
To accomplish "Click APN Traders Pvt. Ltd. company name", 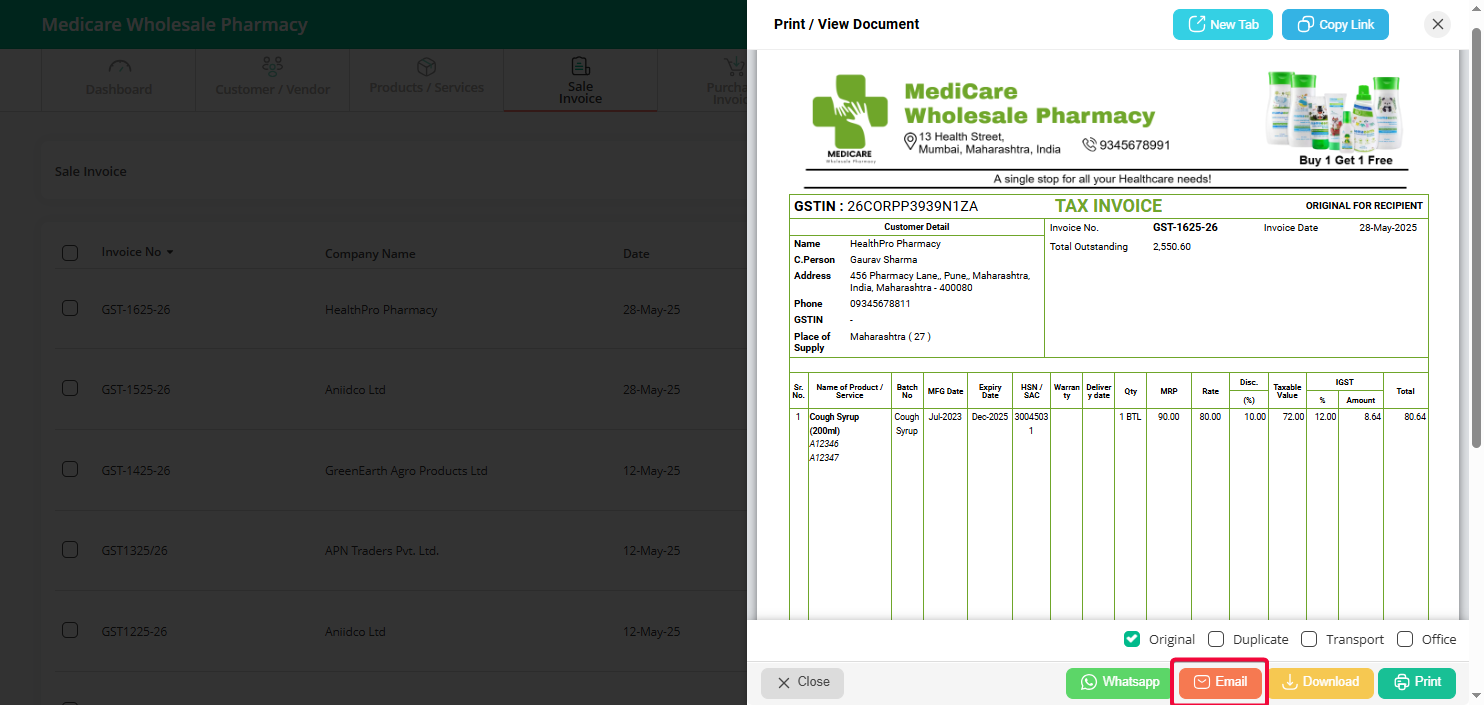I will click(x=382, y=551).
